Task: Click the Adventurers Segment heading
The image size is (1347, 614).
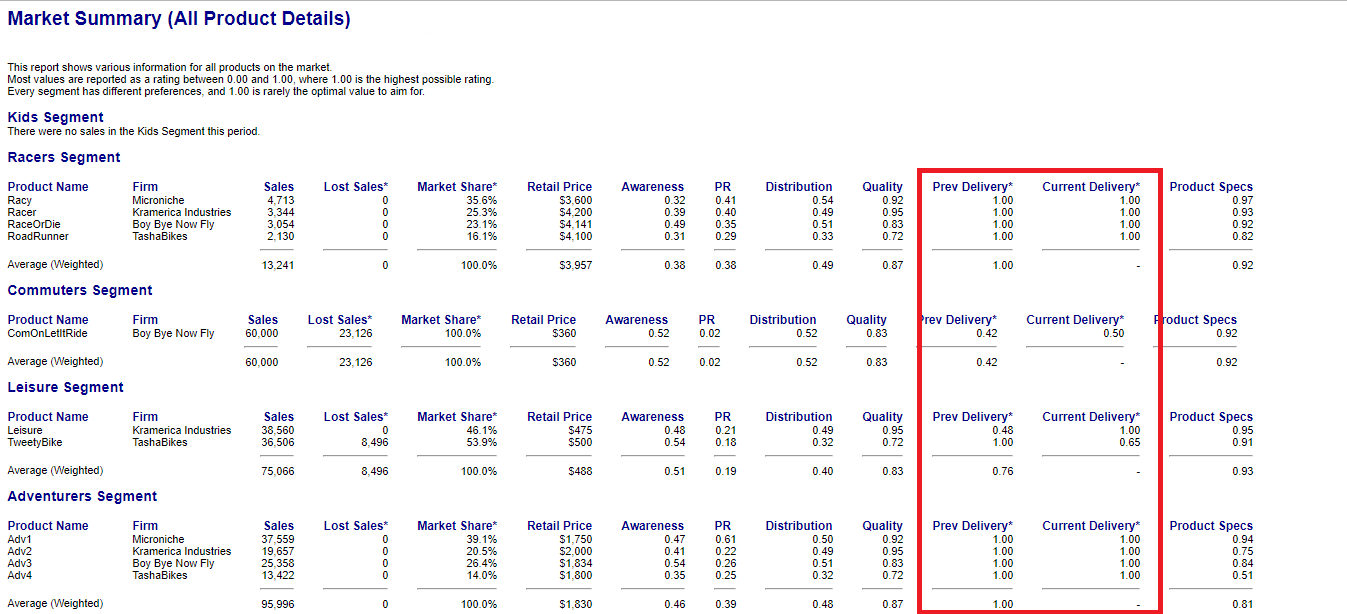Action: [x=82, y=496]
